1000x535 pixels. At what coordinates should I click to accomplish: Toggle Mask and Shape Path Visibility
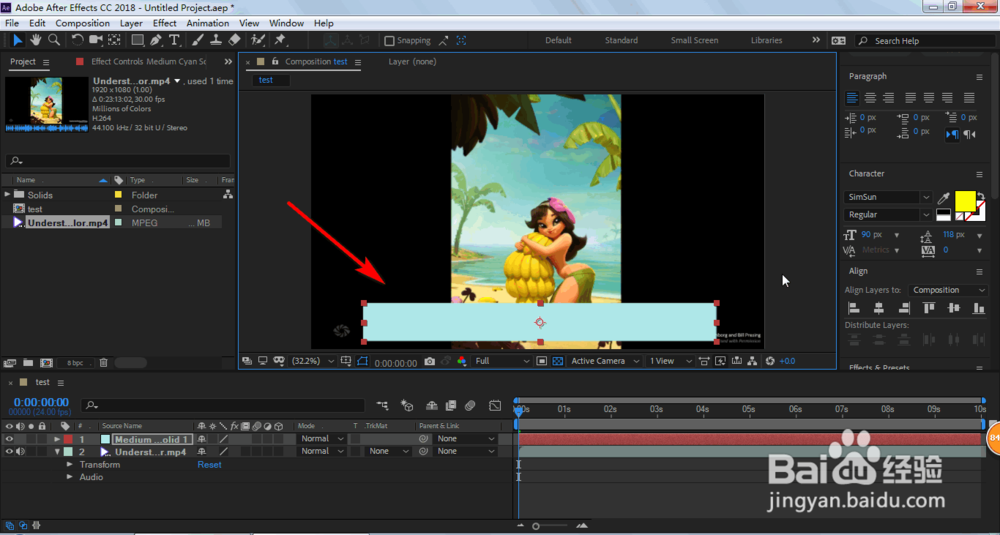pyautogui.click(x=363, y=361)
